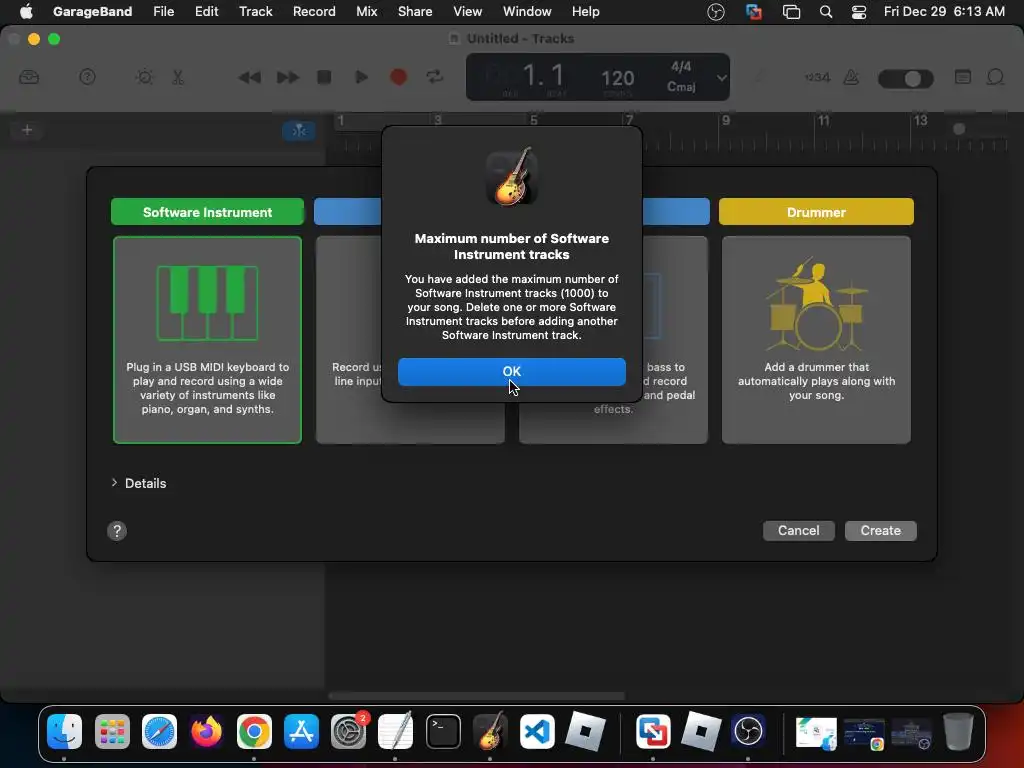The height and width of the screenshot is (768, 1024).
Task: Open the Note Pad icon
Action: pos(963,78)
